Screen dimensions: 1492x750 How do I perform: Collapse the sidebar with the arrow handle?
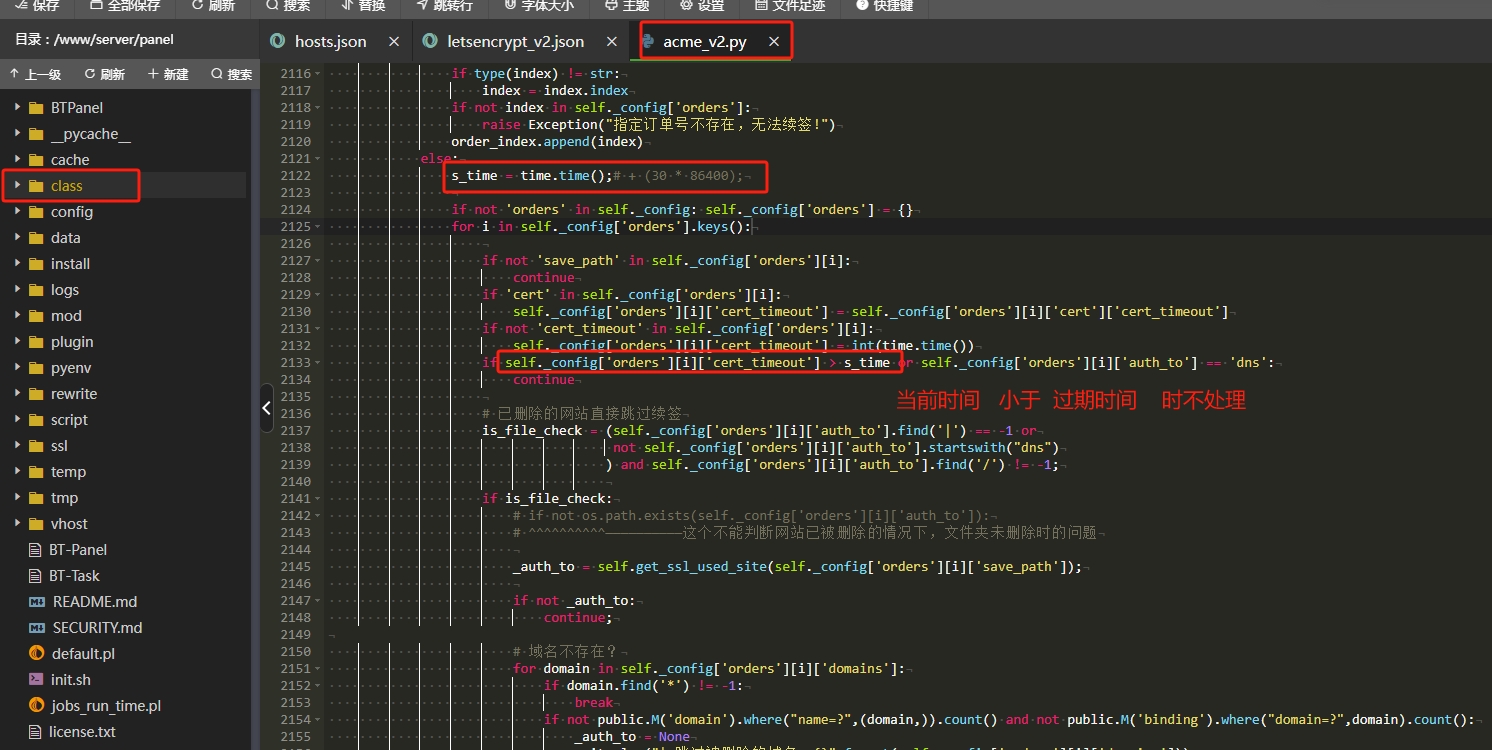pos(266,407)
